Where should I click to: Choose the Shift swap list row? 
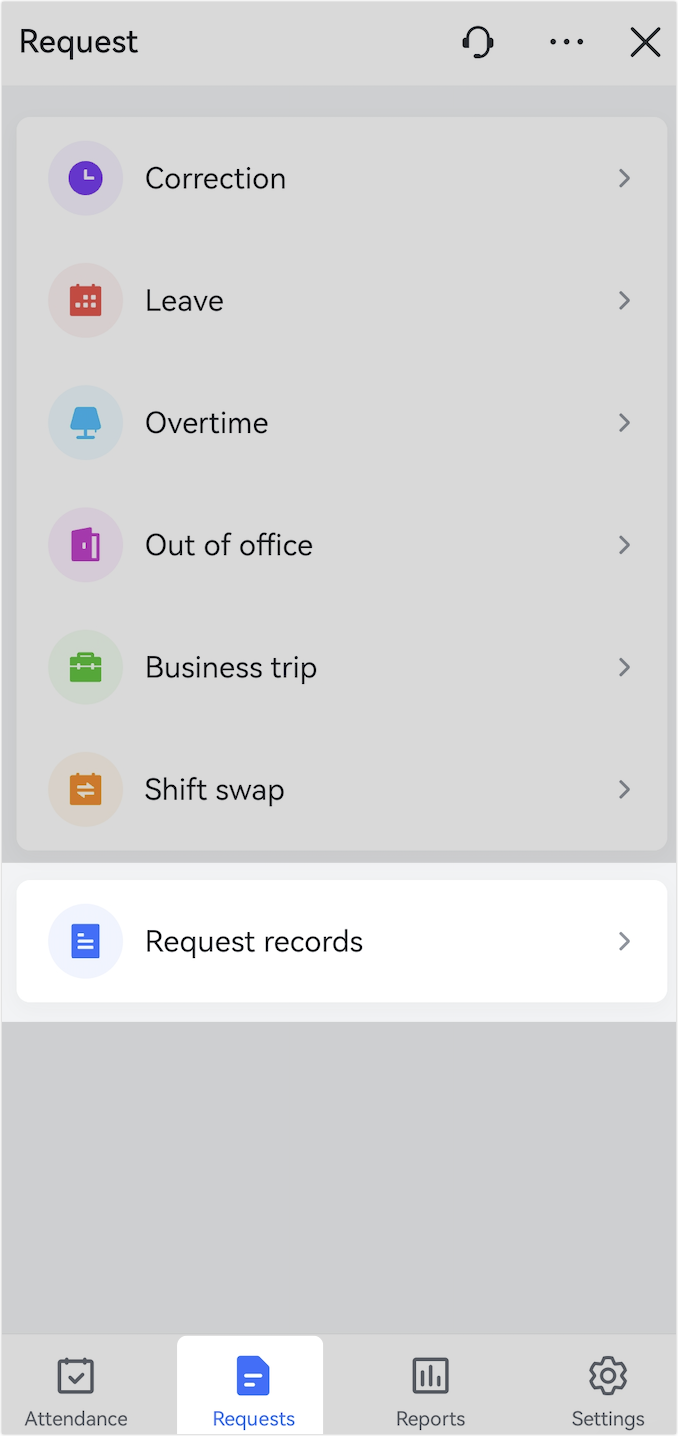pyautogui.click(x=340, y=789)
